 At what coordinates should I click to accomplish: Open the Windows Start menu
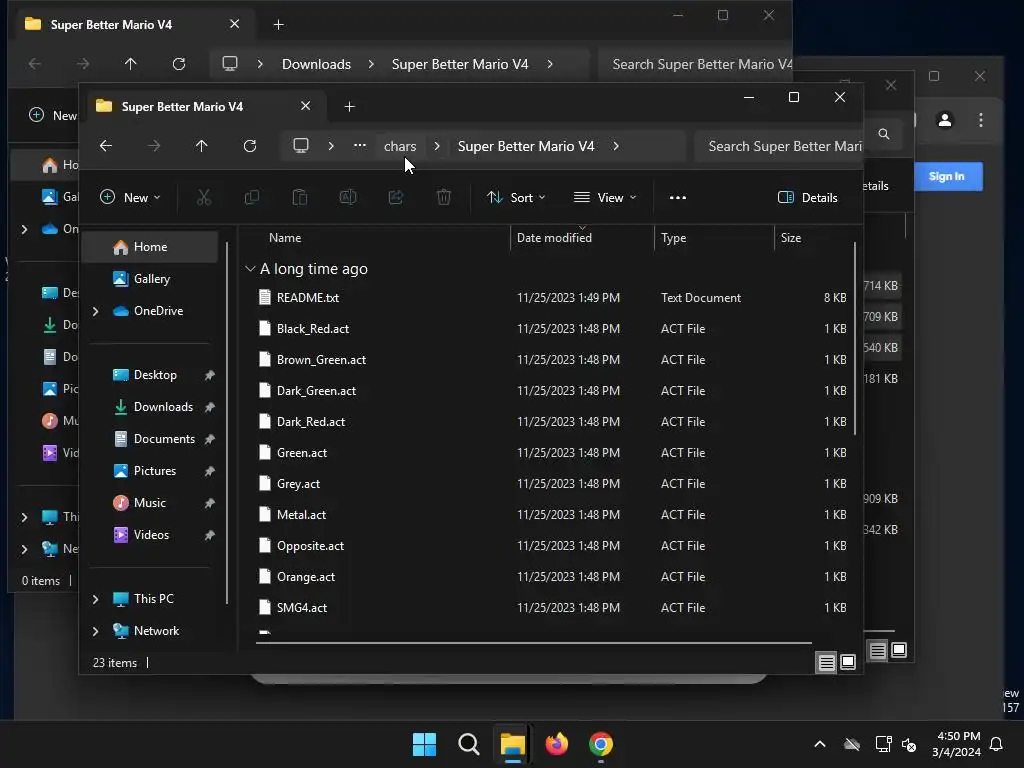424,744
